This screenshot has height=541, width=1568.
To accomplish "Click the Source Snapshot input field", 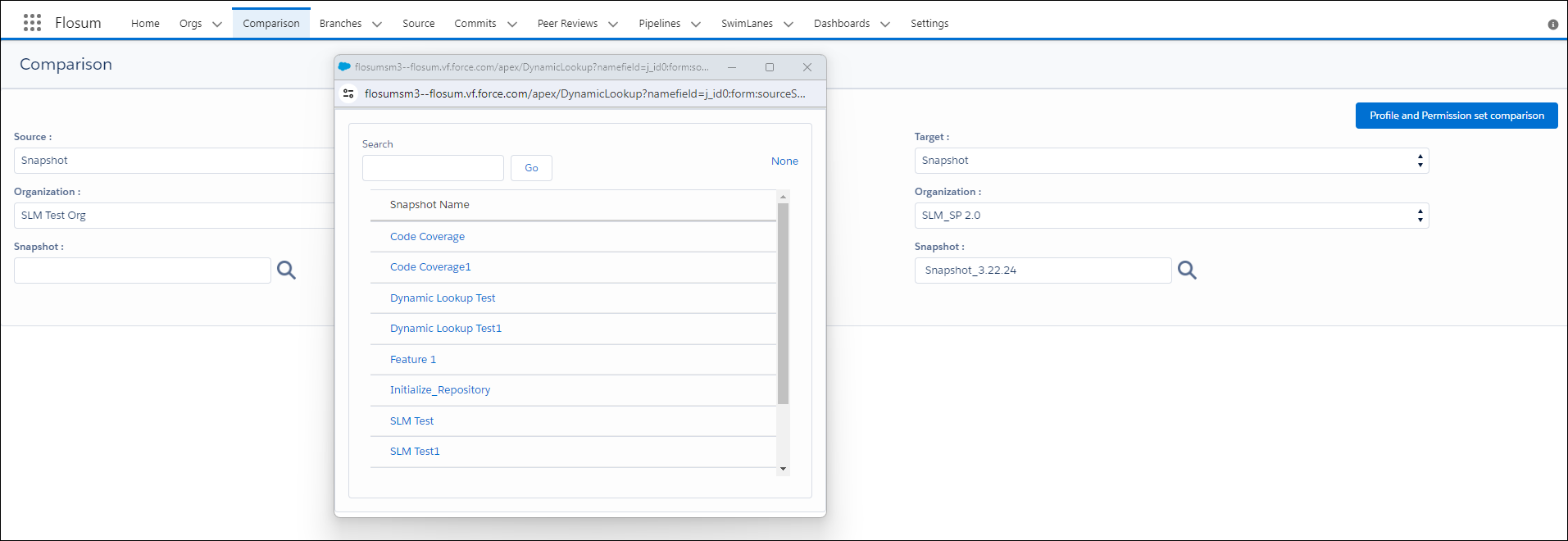I will (x=143, y=270).
